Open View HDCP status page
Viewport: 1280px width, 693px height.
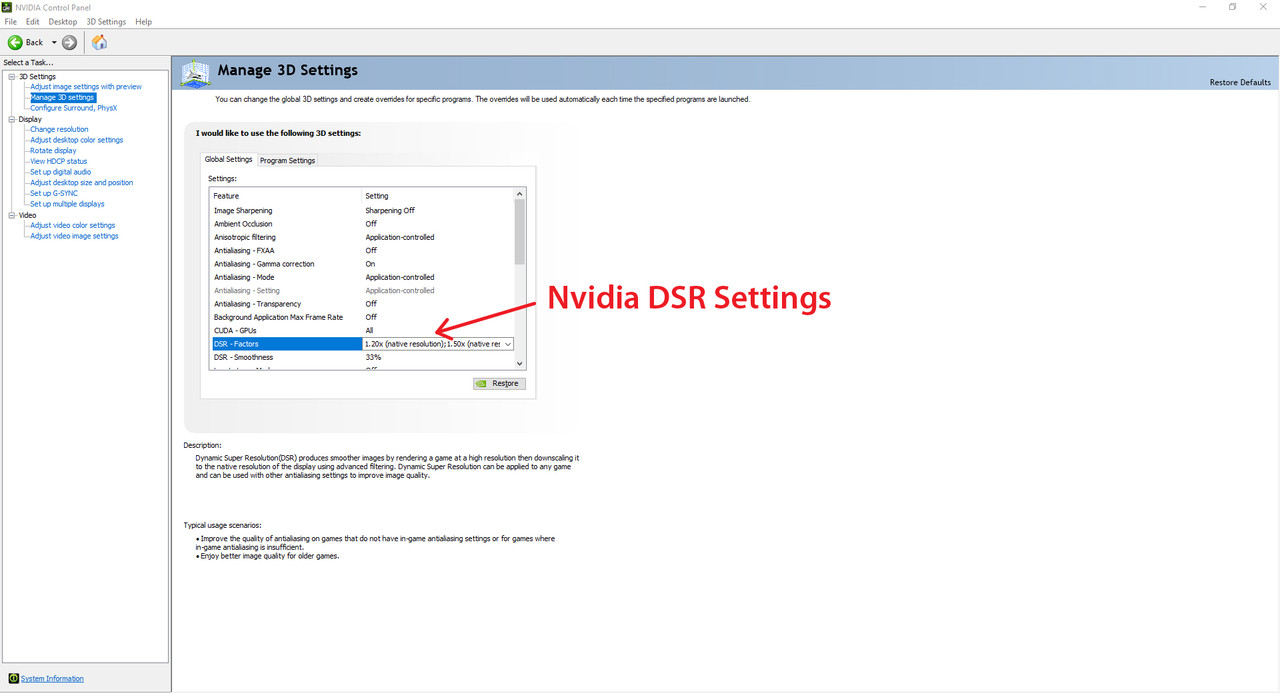click(58, 161)
